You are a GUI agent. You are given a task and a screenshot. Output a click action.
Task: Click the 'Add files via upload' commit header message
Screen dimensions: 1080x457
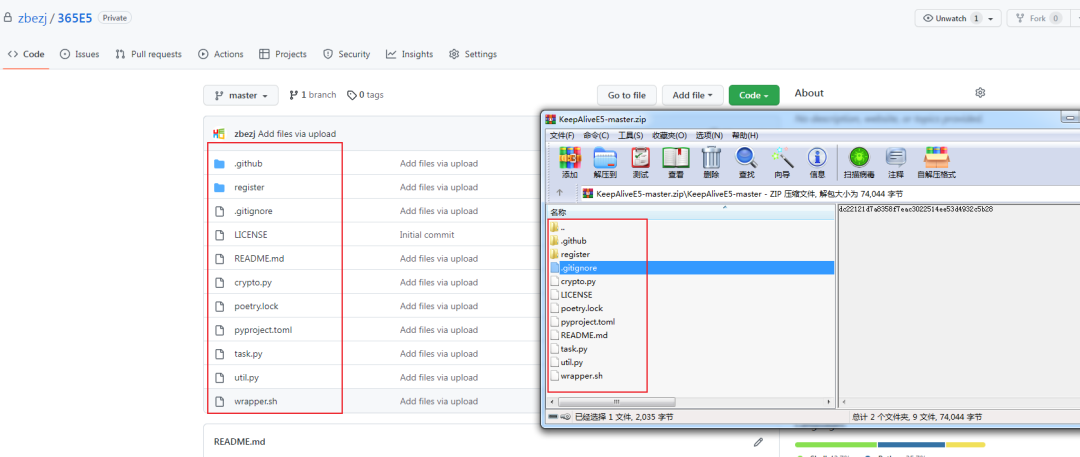click(x=297, y=134)
